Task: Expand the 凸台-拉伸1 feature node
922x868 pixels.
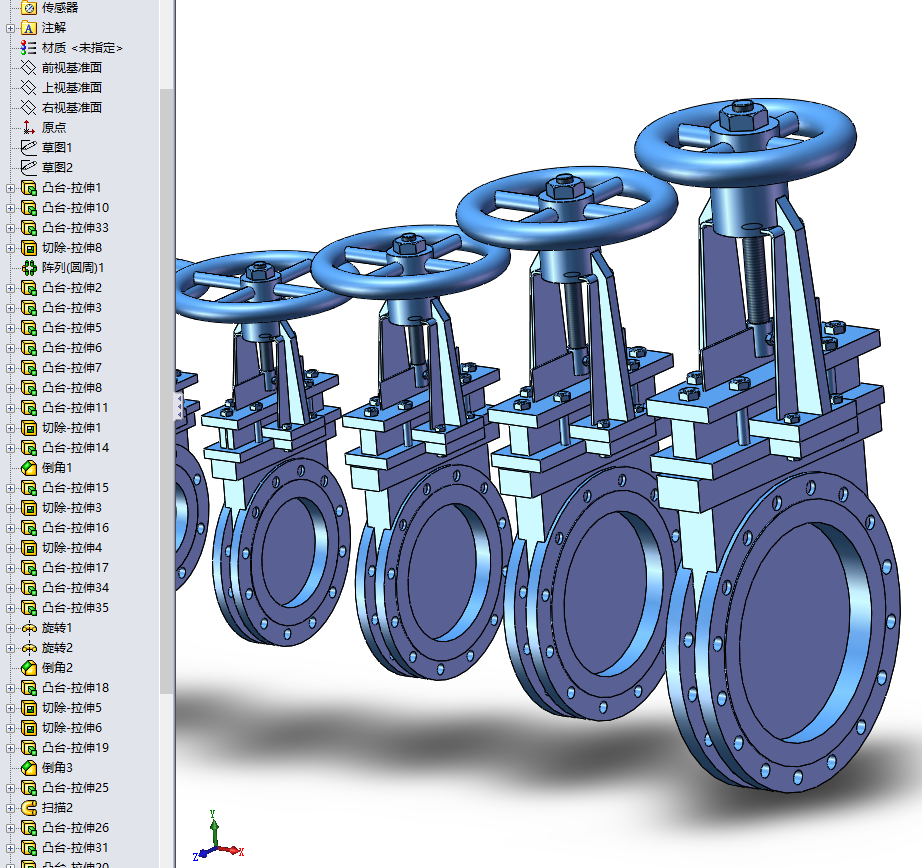Action: tap(10, 188)
